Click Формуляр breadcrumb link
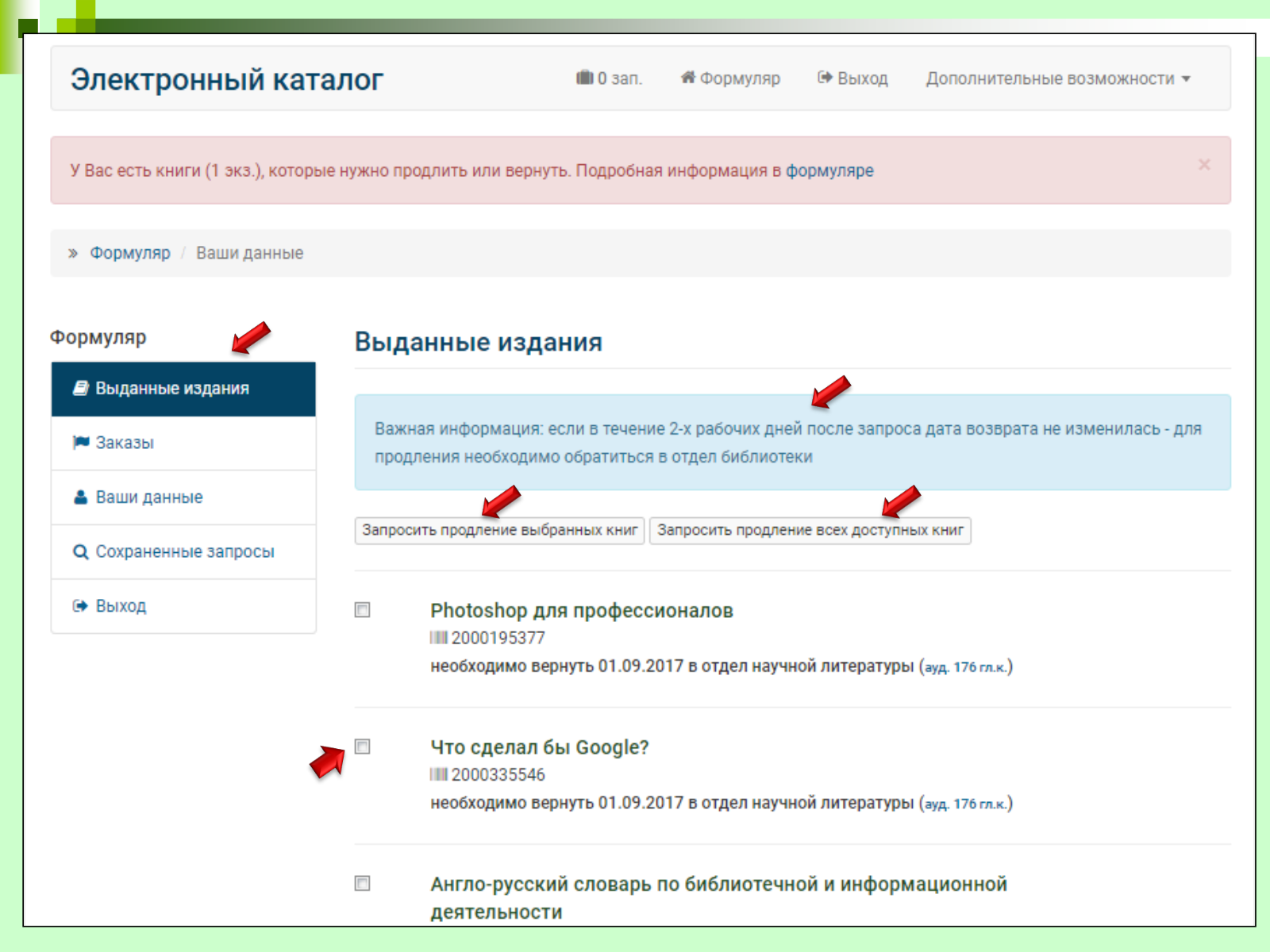Image resolution: width=1270 pixels, height=952 pixels. [129, 253]
